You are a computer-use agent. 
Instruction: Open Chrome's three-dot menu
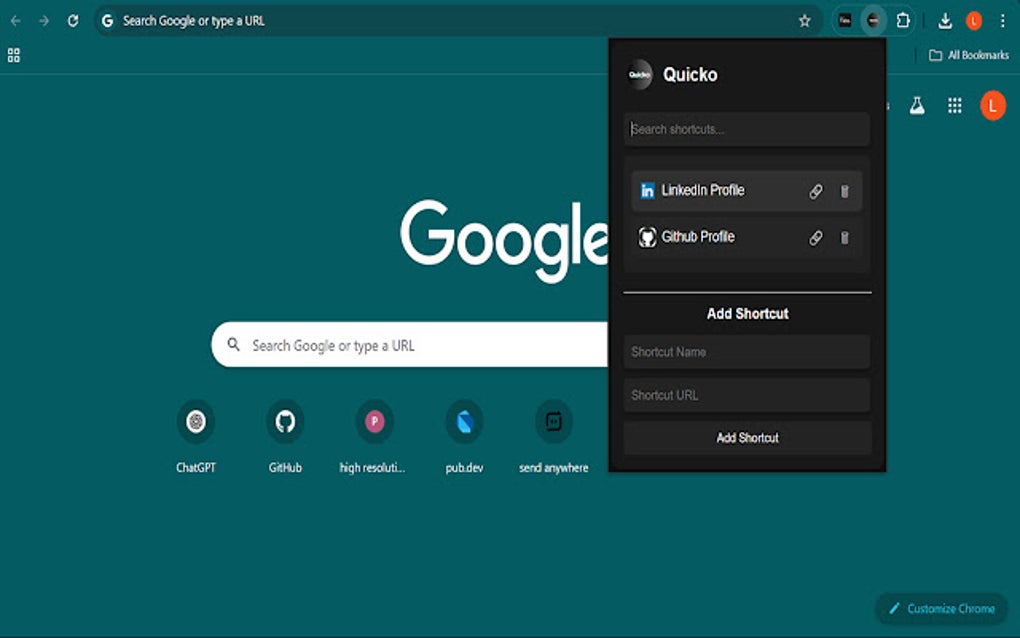click(x=1003, y=21)
